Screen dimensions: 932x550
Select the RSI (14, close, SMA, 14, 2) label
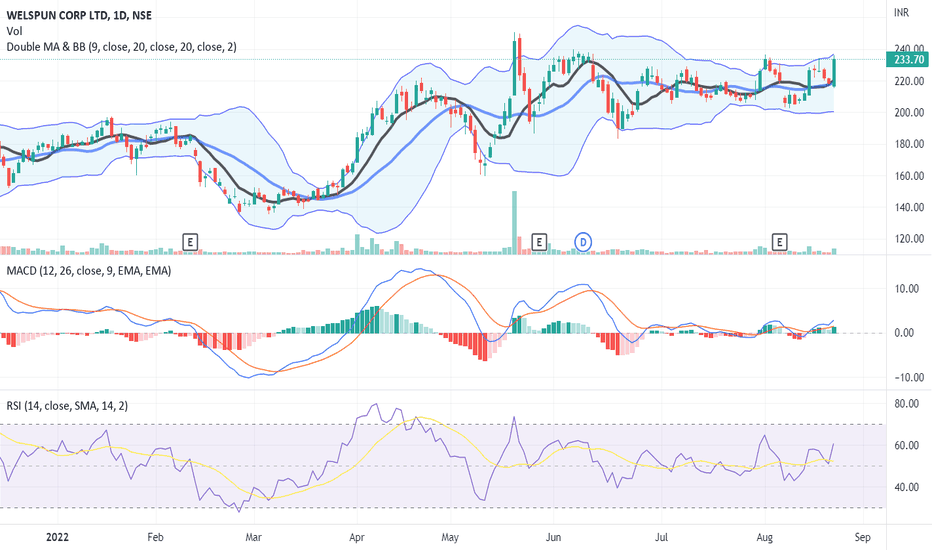67,406
